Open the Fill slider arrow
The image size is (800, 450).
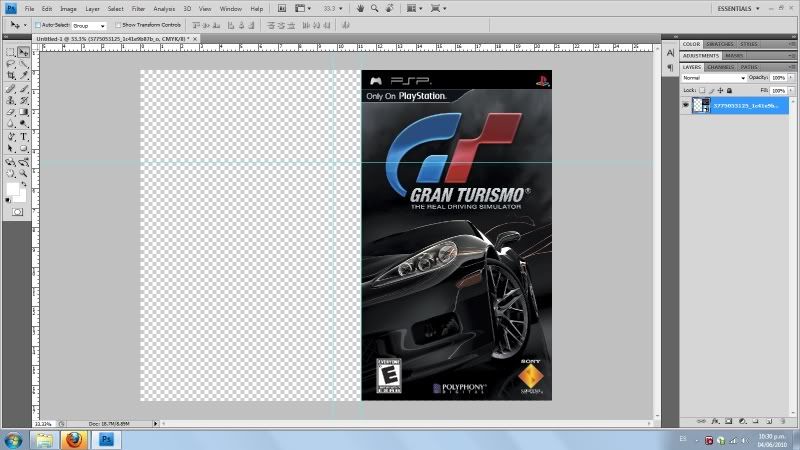pyautogui.click(x=791, y=90)
